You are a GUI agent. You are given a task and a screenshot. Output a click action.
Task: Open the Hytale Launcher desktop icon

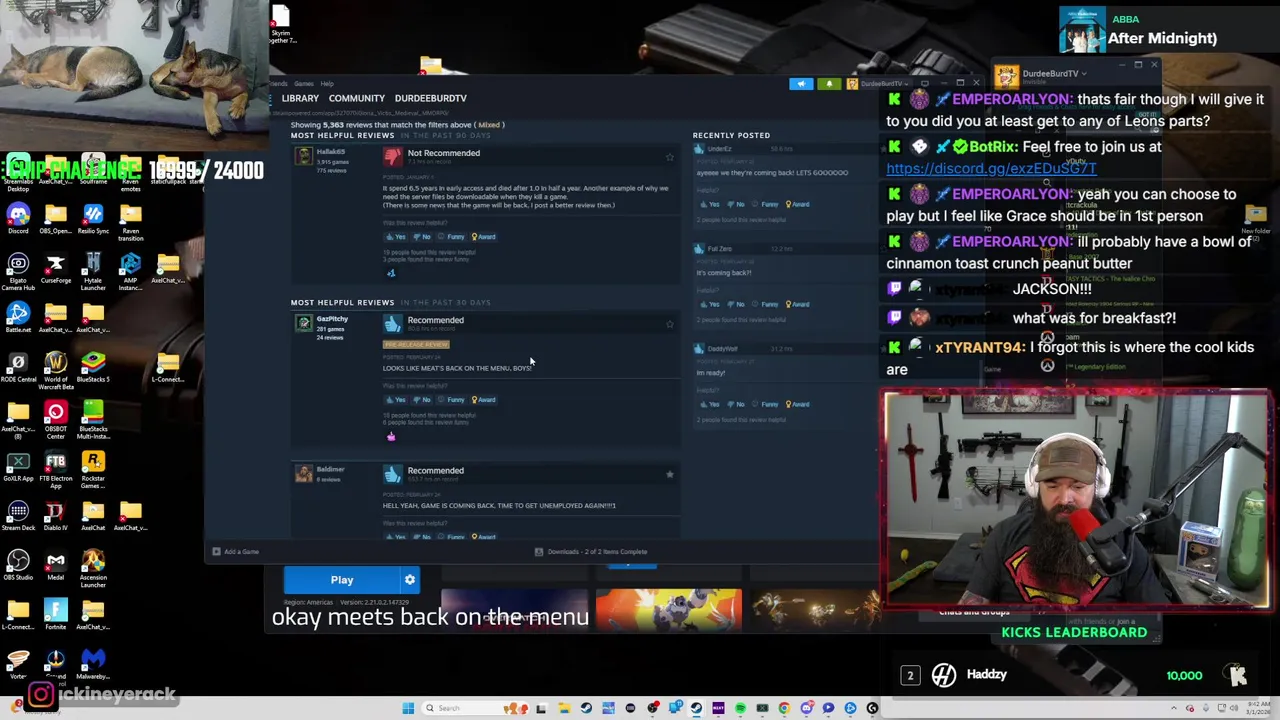tap(93, 271)
